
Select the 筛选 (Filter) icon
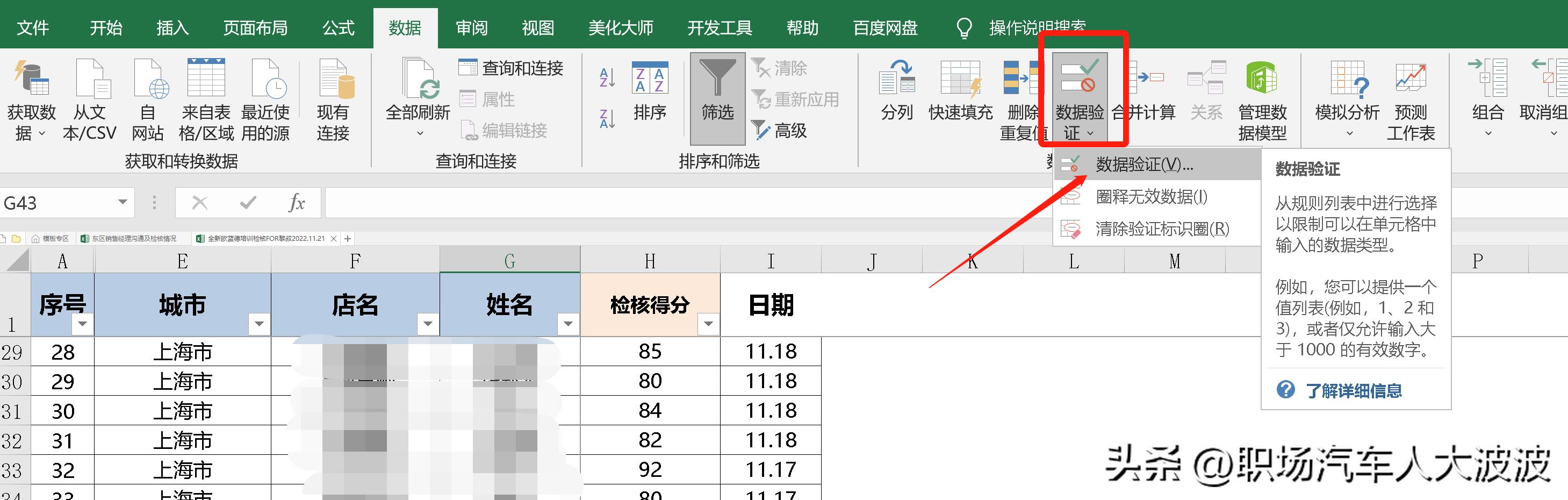click(x=717, y=97)
